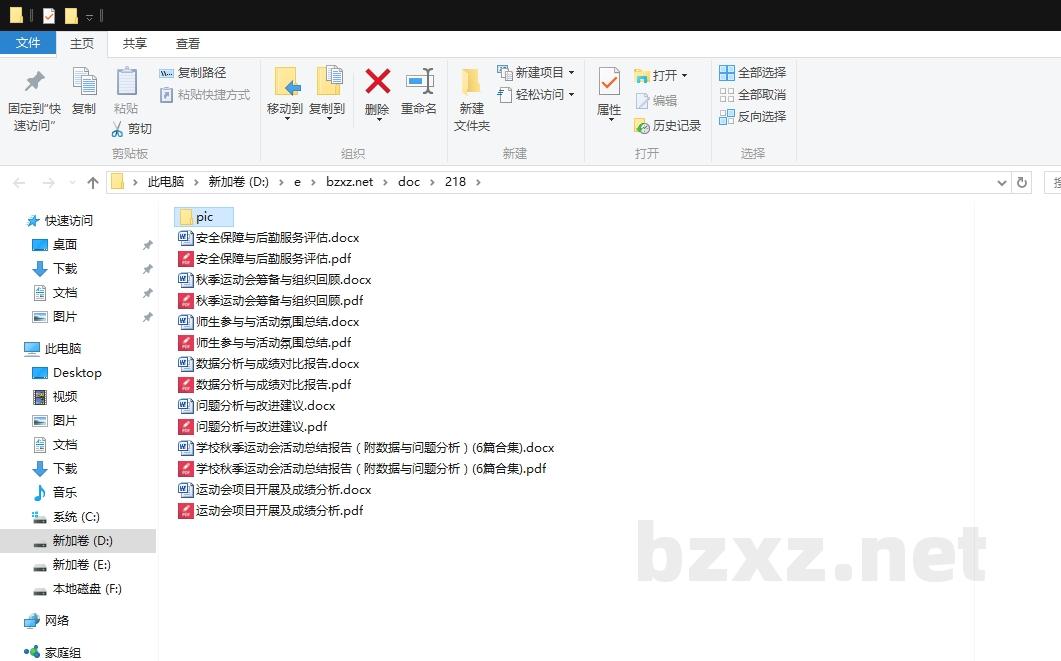Open the address bar history dropdown
This screenshot has width=1061, height=661.
point(1001,181)
